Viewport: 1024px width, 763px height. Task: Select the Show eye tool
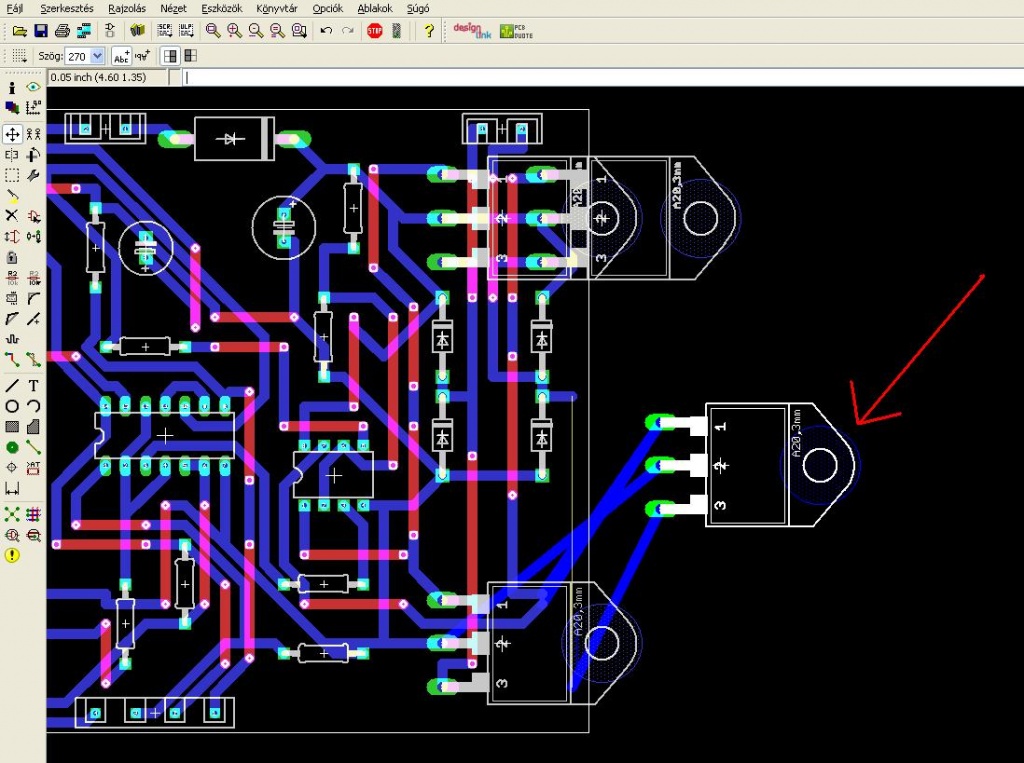tap(33, 87)
